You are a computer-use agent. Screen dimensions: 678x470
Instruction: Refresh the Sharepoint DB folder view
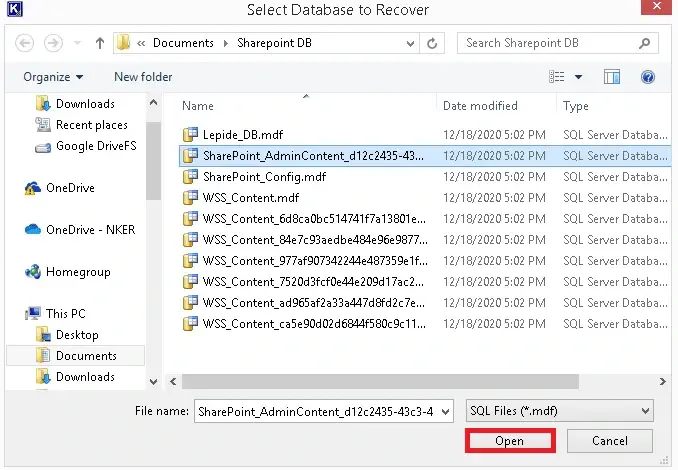point(432,43)
